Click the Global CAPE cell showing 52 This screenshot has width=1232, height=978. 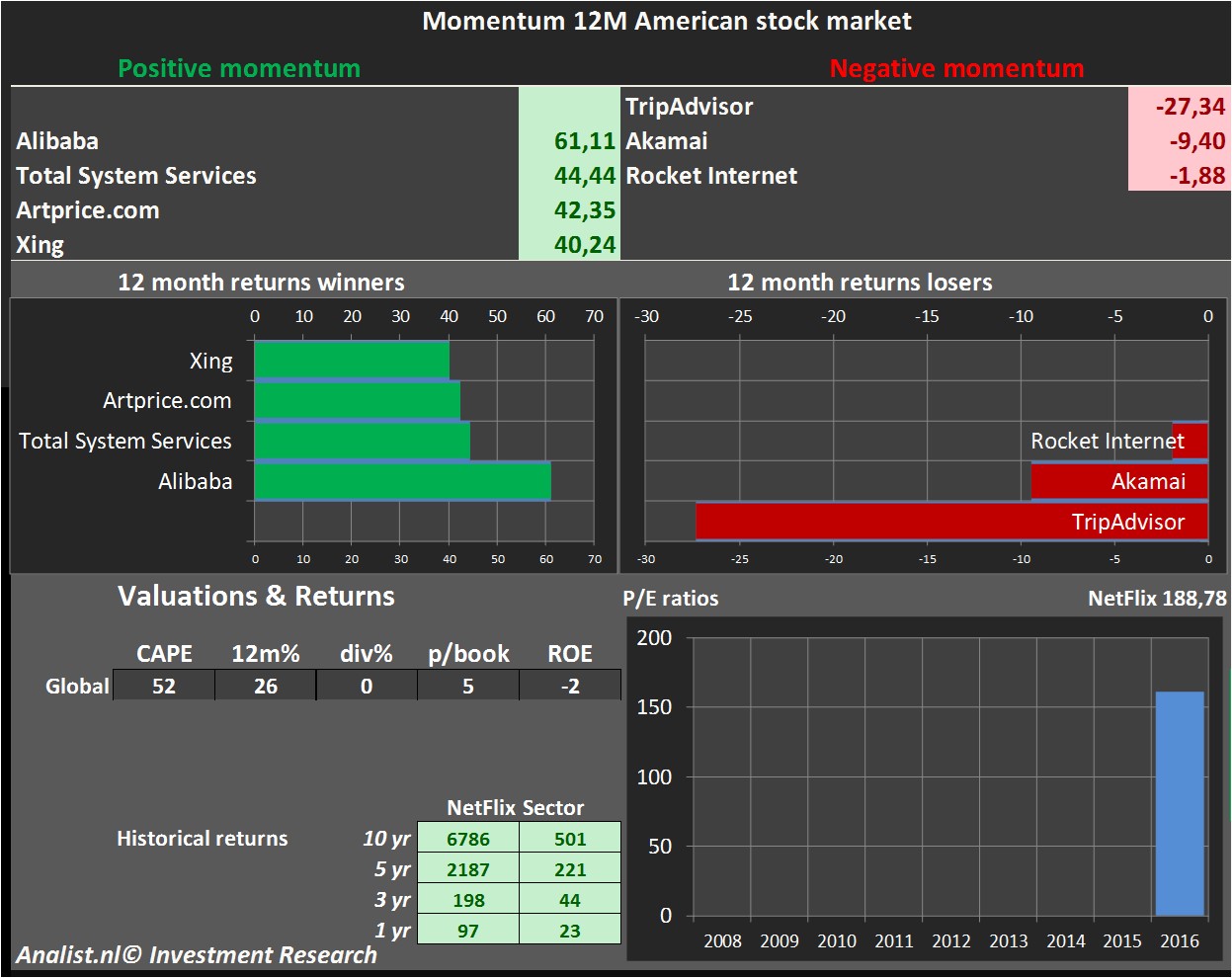(x=164, y=686)
